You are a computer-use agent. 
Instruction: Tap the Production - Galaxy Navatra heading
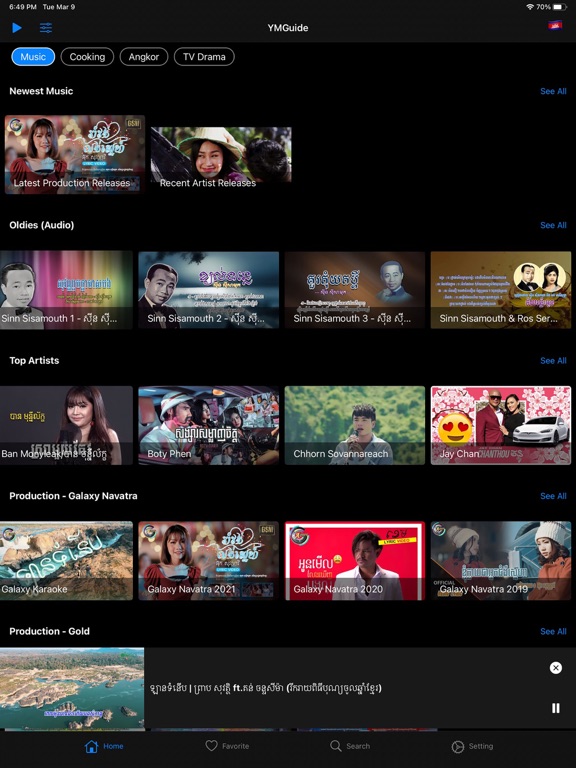pos(73,496)
